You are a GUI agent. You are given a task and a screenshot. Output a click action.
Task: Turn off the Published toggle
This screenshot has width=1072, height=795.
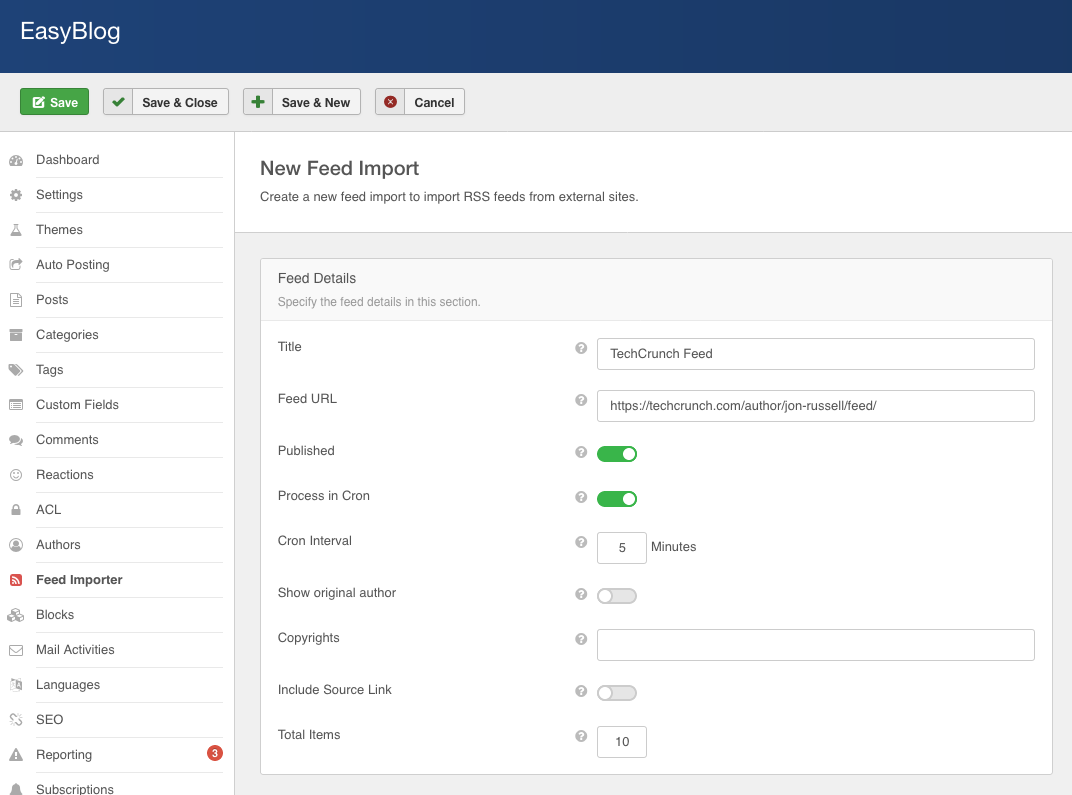(617, 454)
